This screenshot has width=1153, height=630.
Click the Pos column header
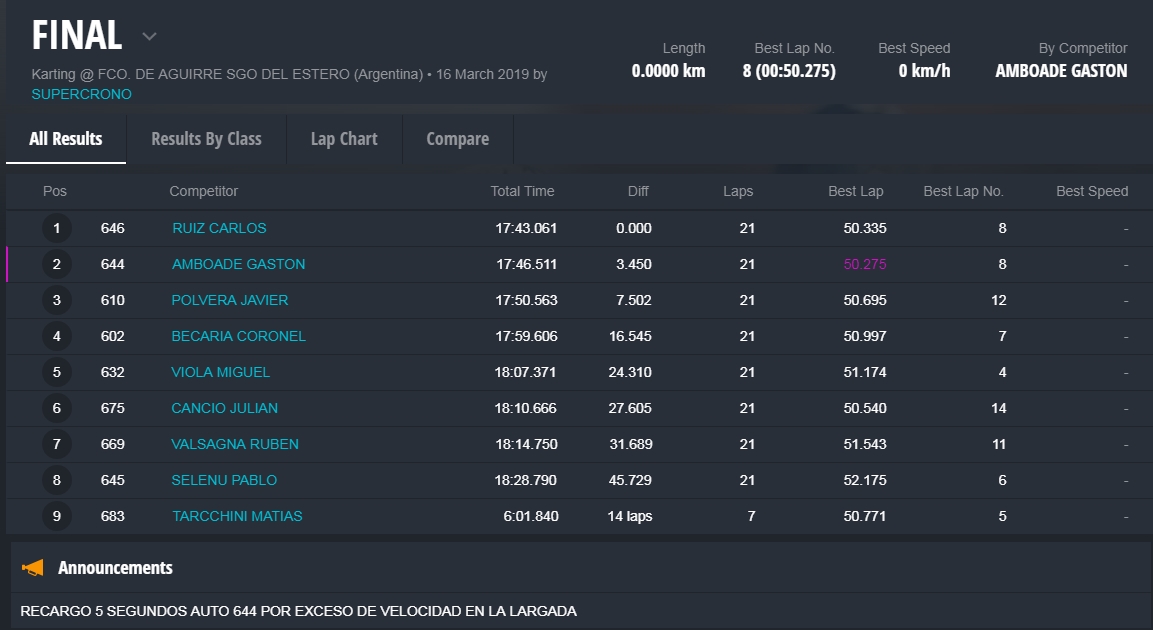point(55,191)
